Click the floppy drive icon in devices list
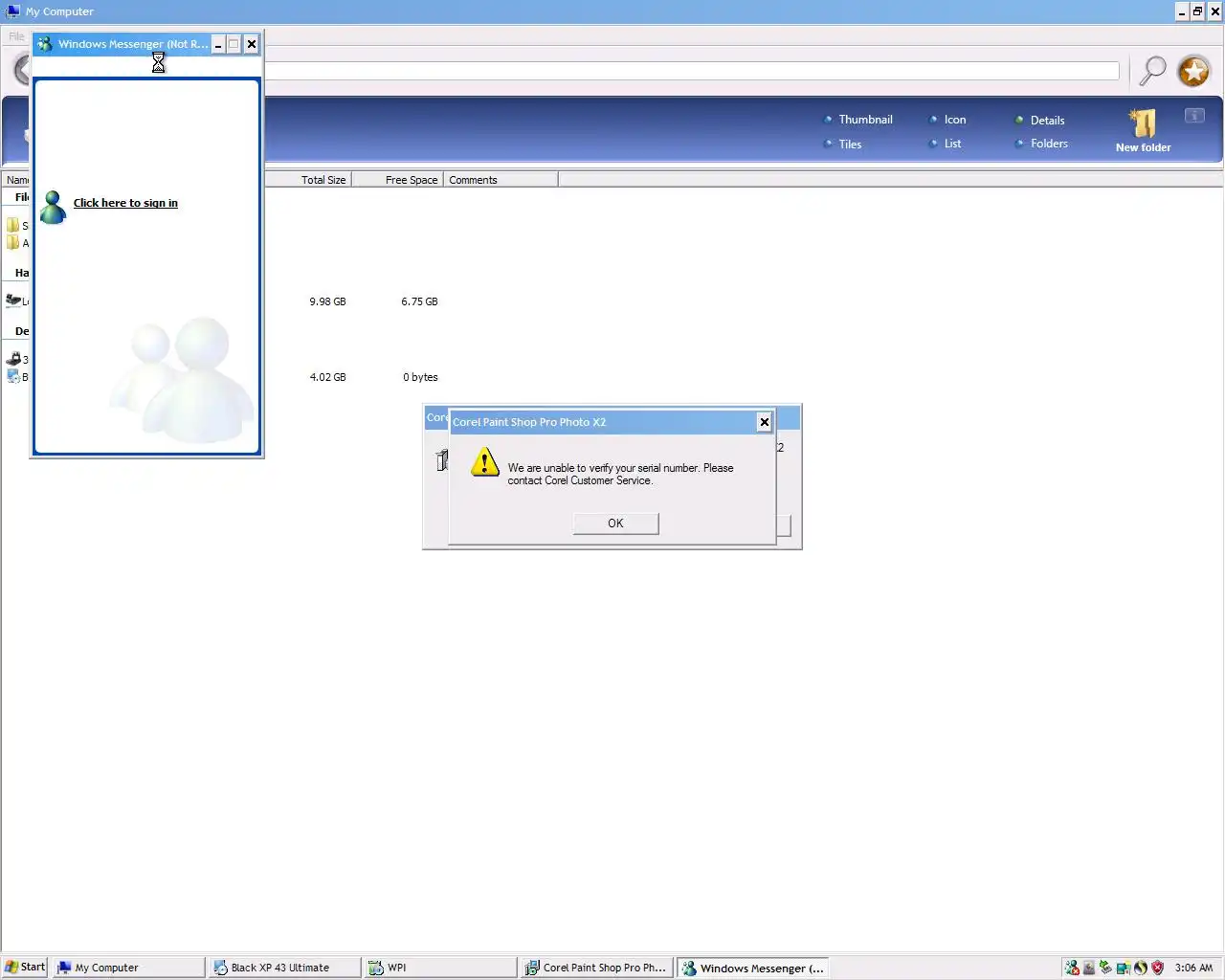 13,359
